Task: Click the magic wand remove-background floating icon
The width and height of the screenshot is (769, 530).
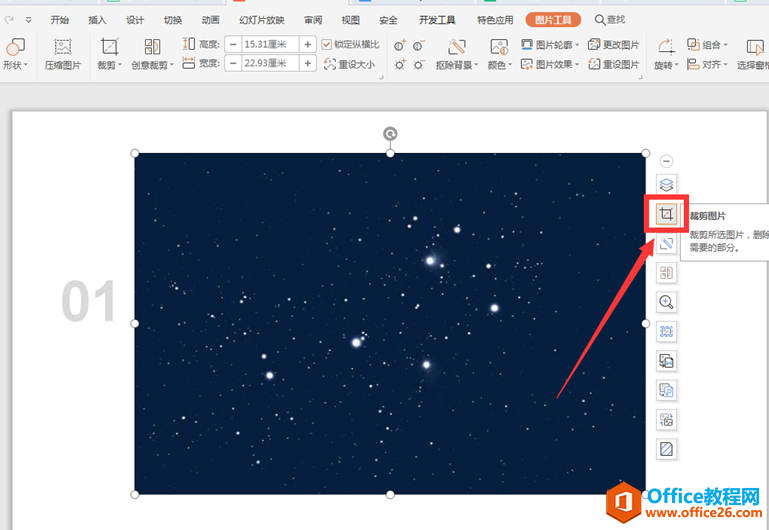Action: coord(666,243)
